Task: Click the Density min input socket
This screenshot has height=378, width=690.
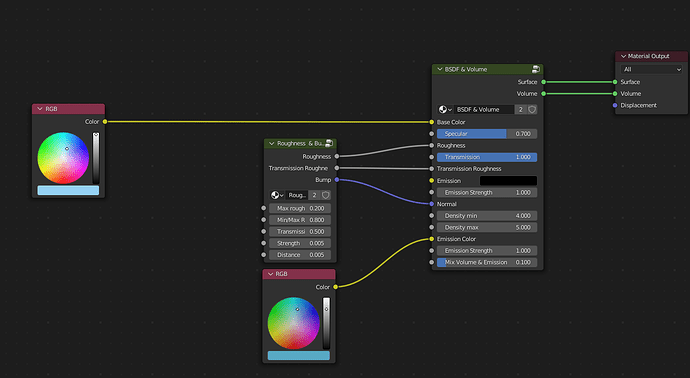Action: click(432, 216)
